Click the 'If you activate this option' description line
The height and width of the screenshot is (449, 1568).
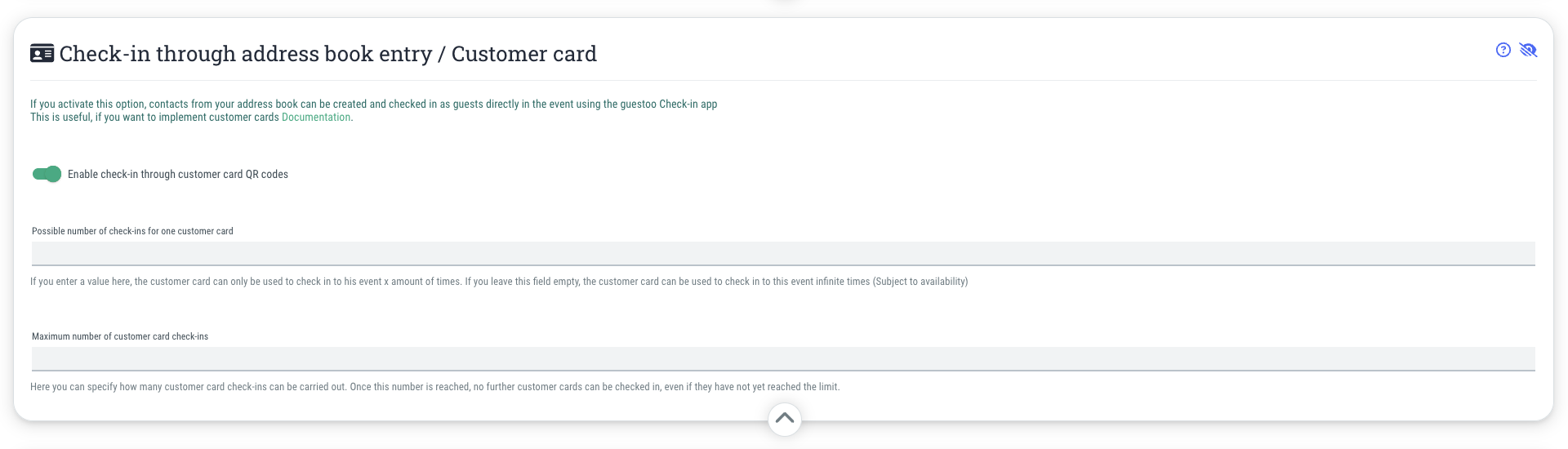[x=286, y=104]
